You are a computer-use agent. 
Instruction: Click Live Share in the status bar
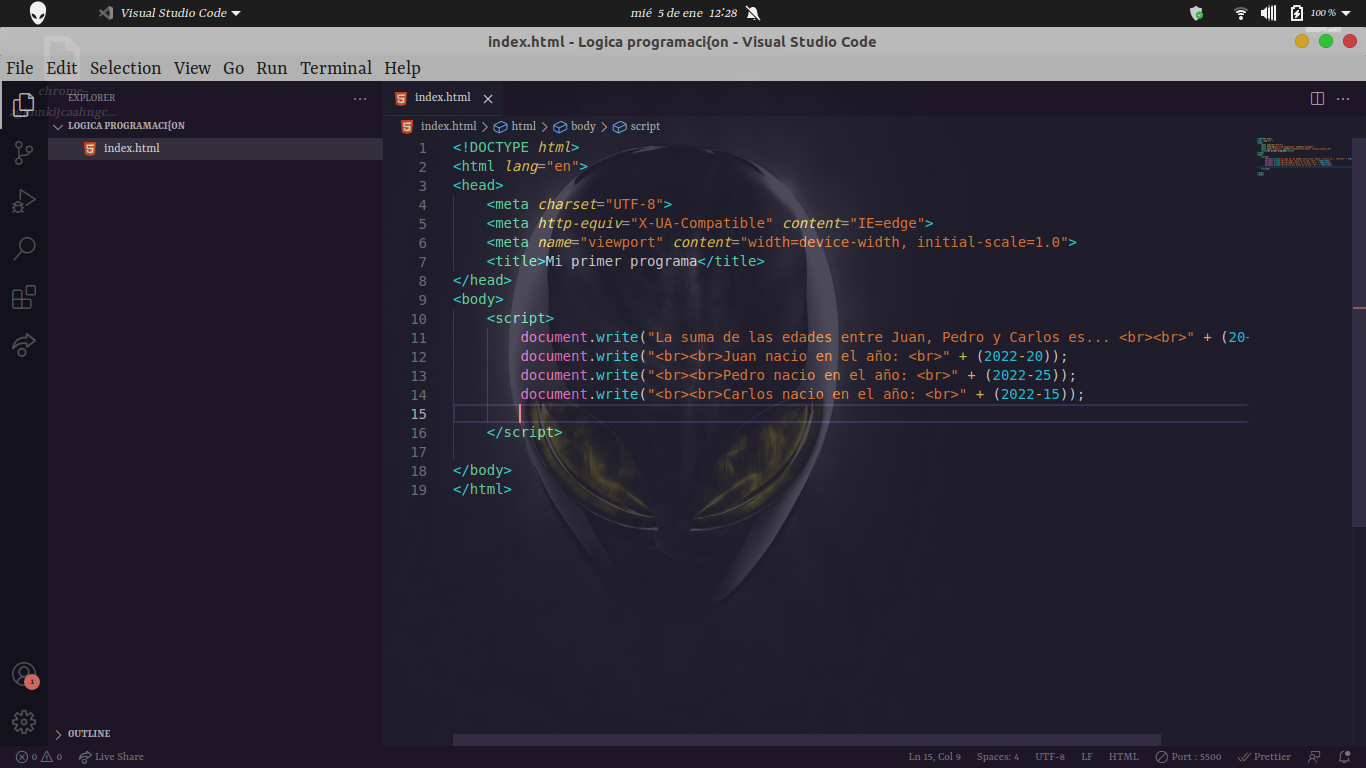[111, 757]
